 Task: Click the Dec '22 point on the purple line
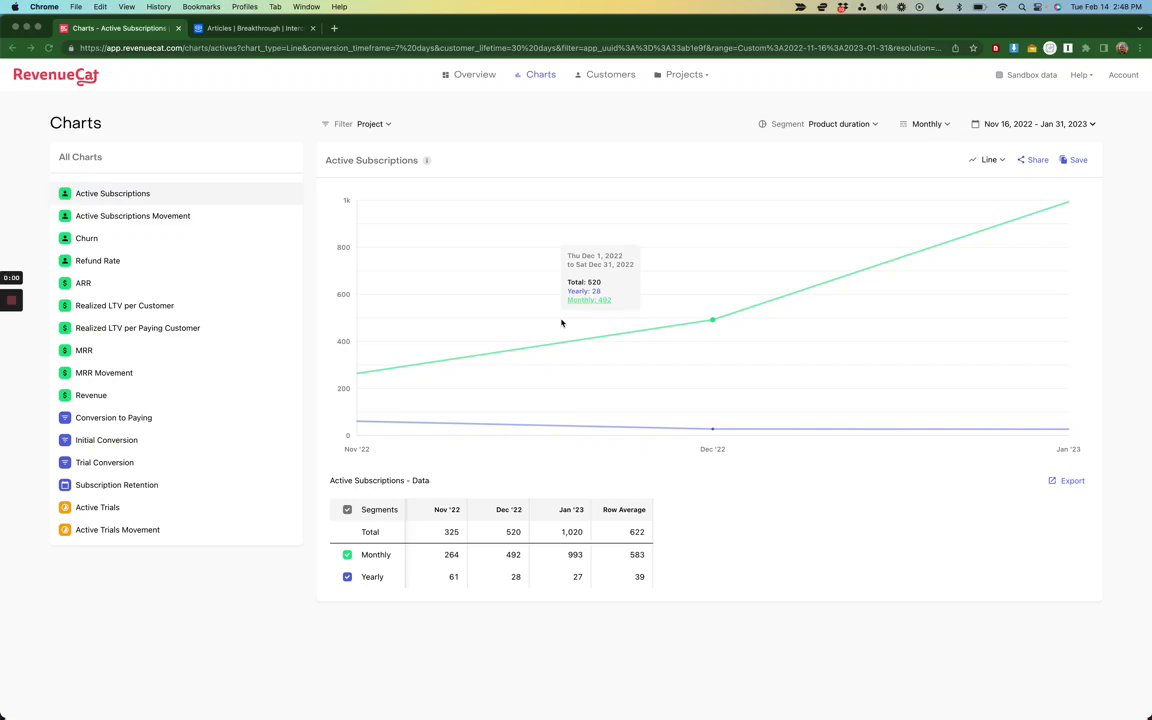(713, 429)
